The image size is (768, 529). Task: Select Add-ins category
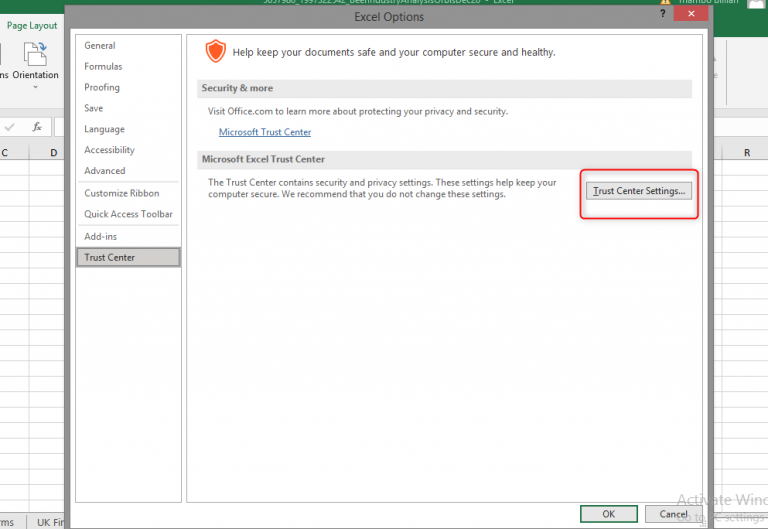point(100,237)
